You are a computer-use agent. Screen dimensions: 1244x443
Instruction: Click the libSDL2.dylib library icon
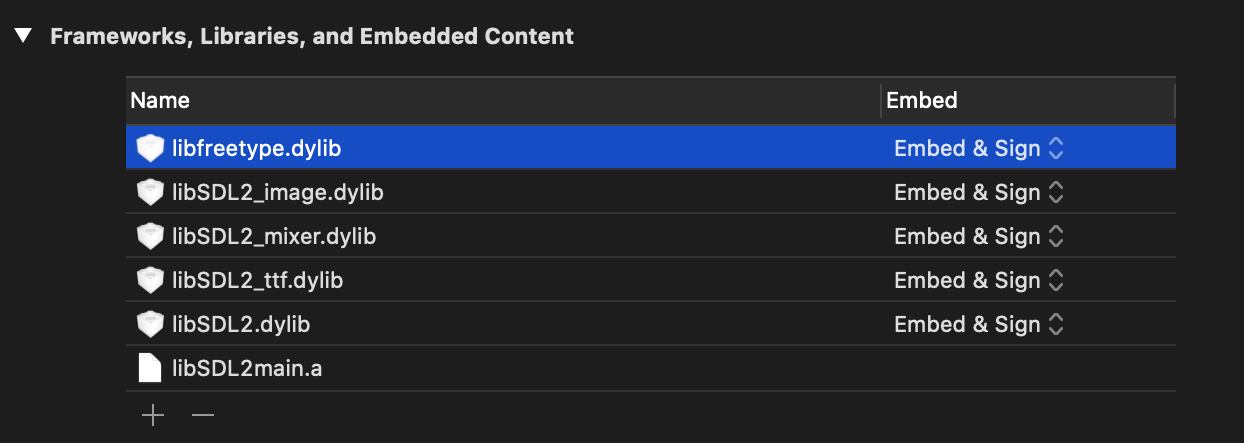click(150, 325)
